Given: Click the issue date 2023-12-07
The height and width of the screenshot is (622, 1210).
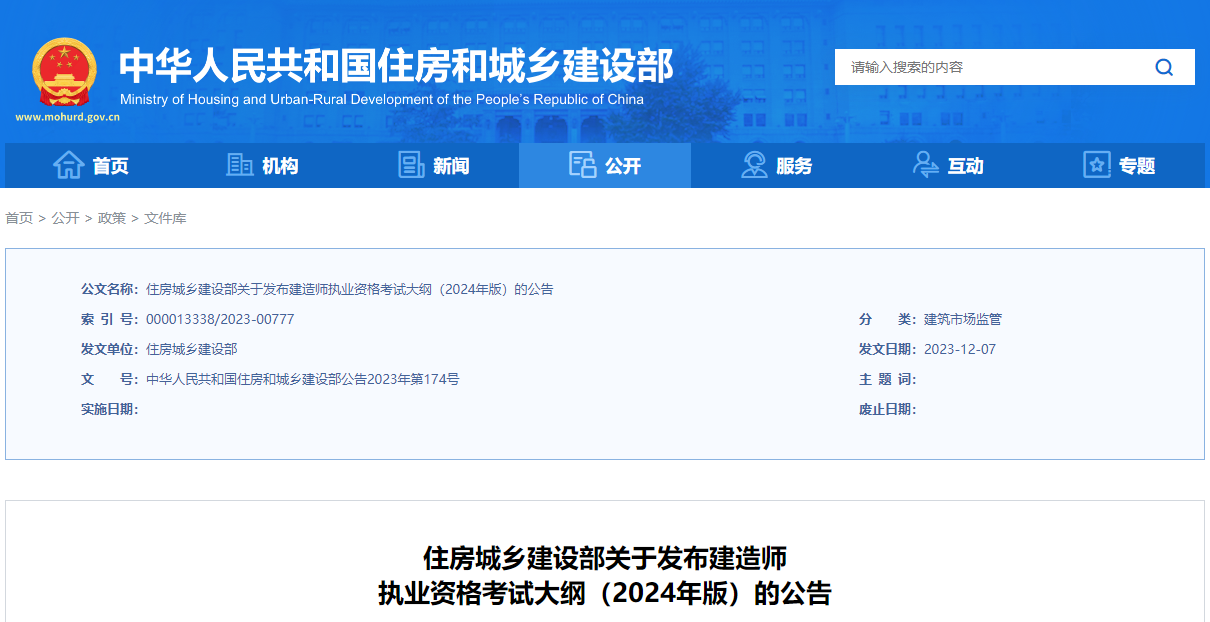Looking at the screenshot, I should coord(960,350).
